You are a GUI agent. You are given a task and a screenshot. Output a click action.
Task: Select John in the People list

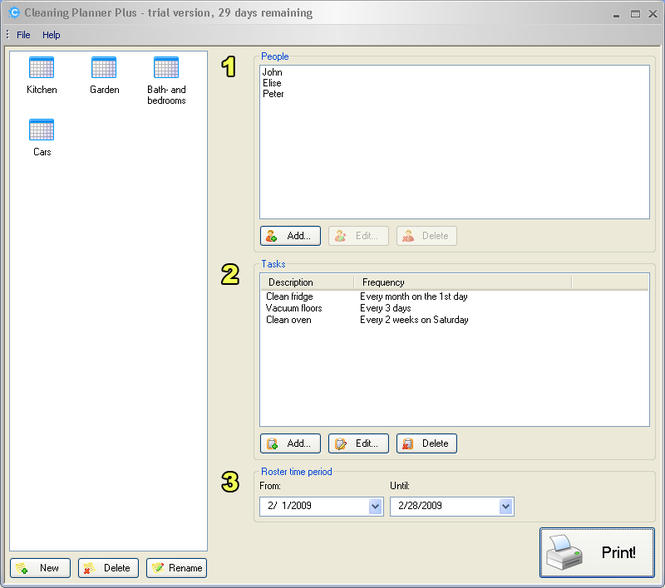click(x=272, y=72)
